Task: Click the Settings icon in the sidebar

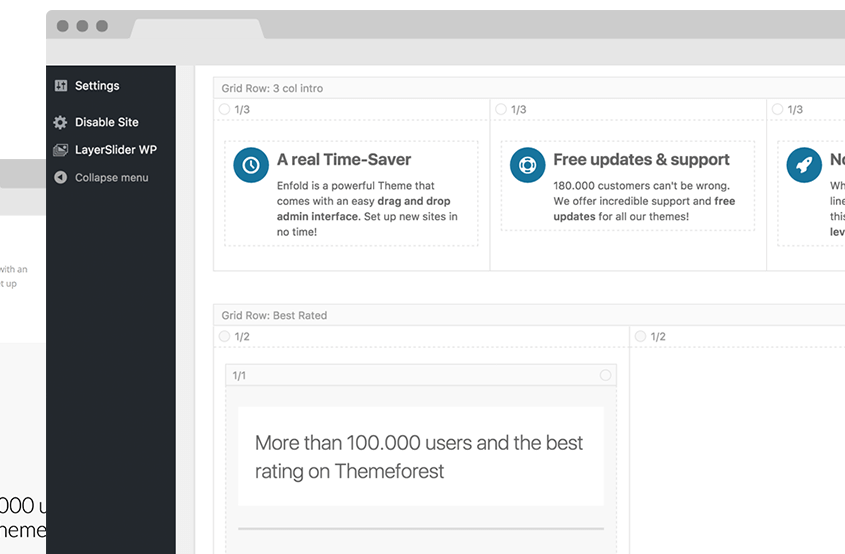Action: click(x=61, y=86)
